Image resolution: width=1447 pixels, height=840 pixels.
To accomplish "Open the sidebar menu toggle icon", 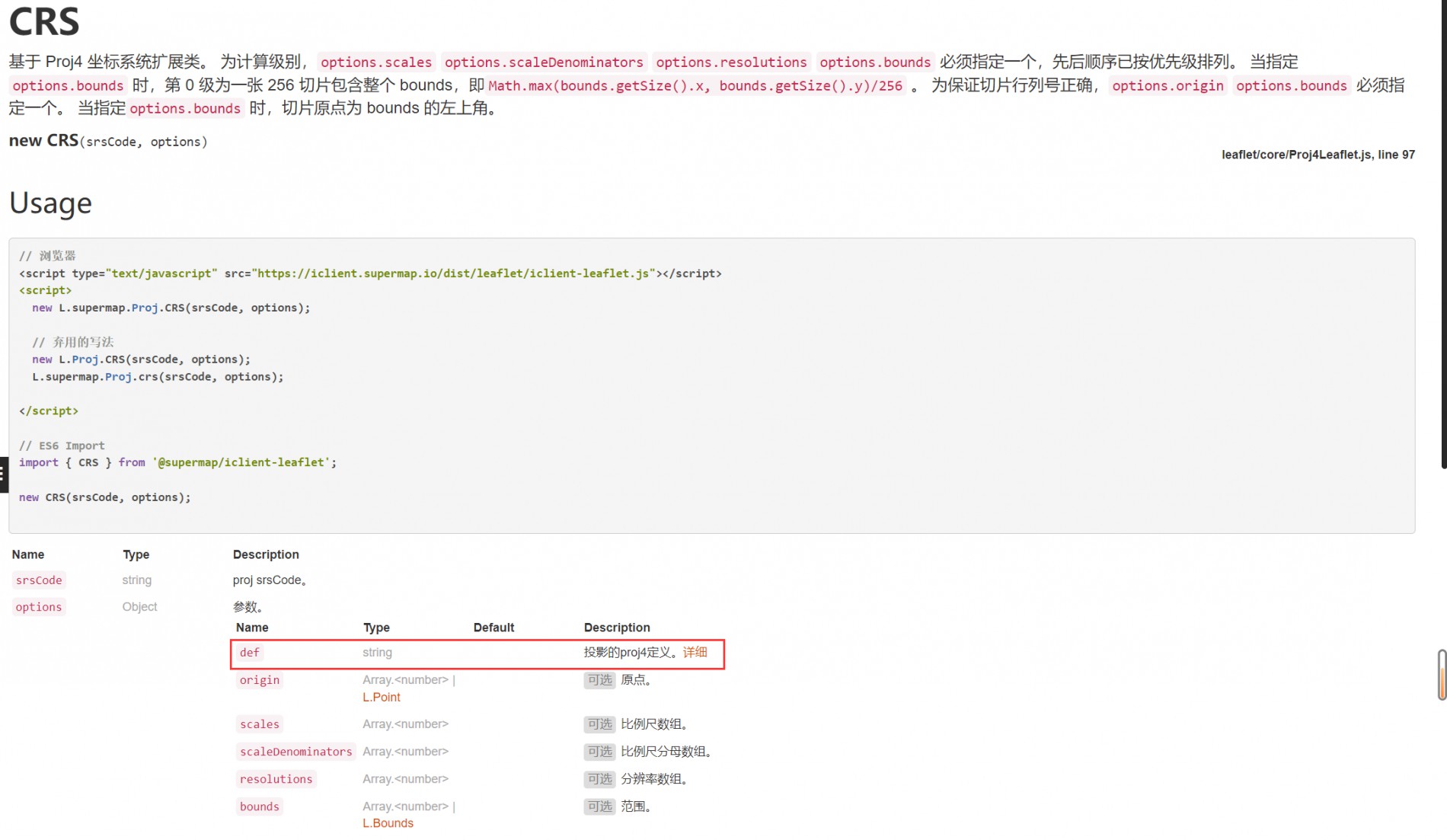I will (x=3, y=474).
